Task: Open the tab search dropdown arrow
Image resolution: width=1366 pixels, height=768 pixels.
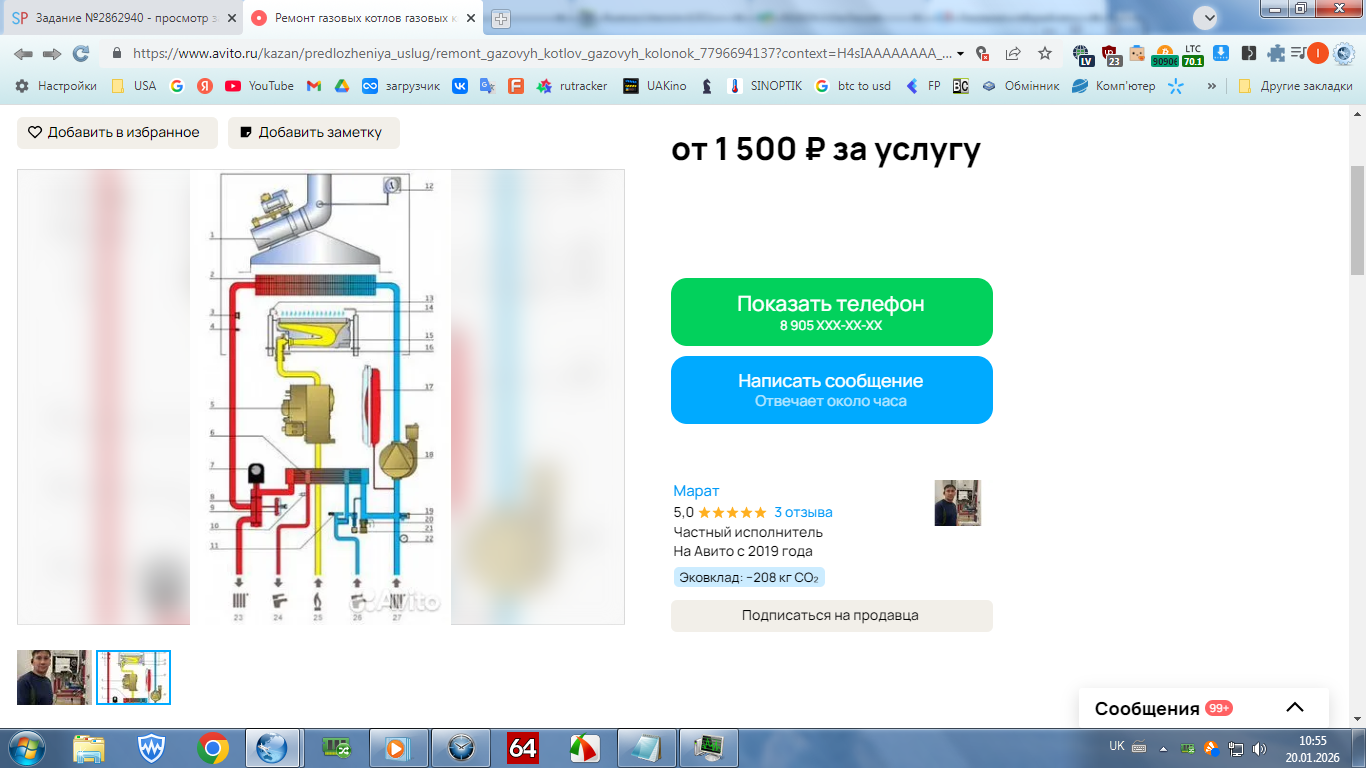Action: pos(1206,17)
